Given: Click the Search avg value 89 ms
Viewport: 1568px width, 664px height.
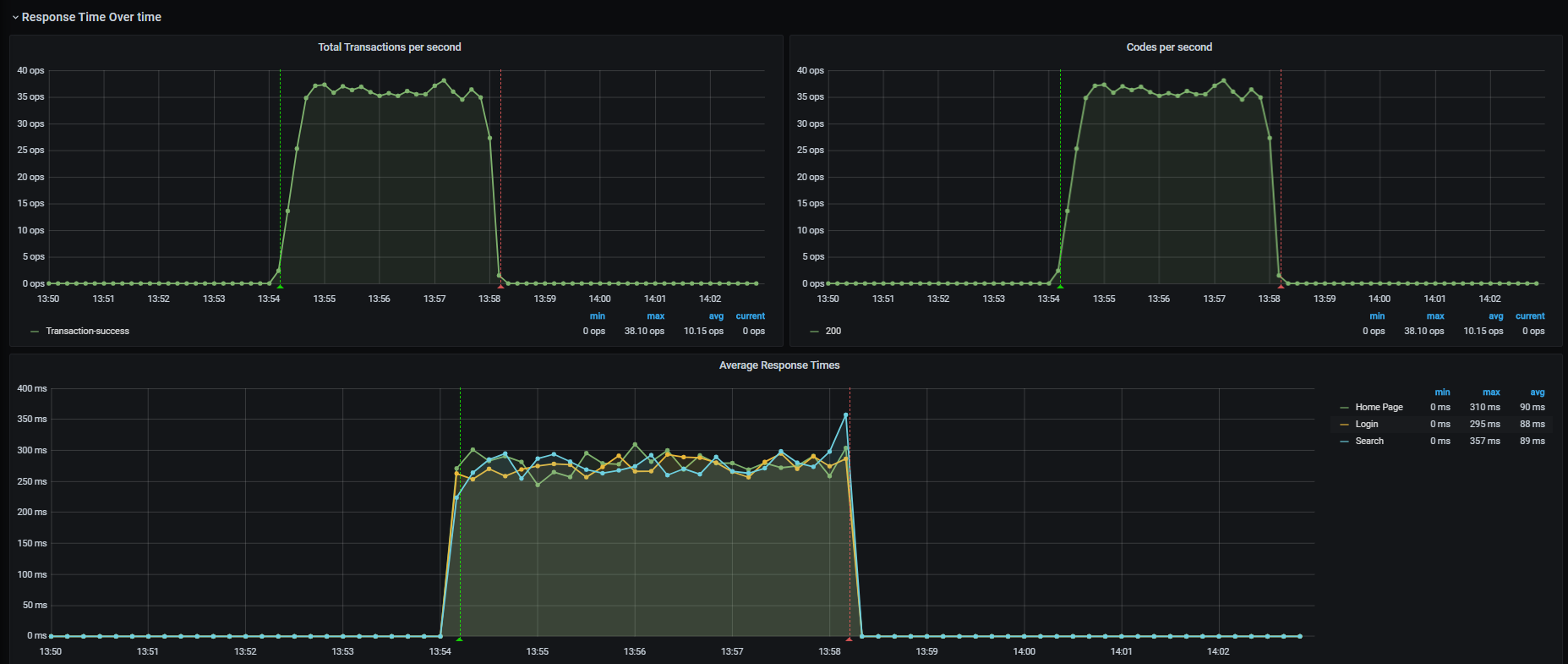Looking at the screenshot, I should click(x=1532, y=442).
